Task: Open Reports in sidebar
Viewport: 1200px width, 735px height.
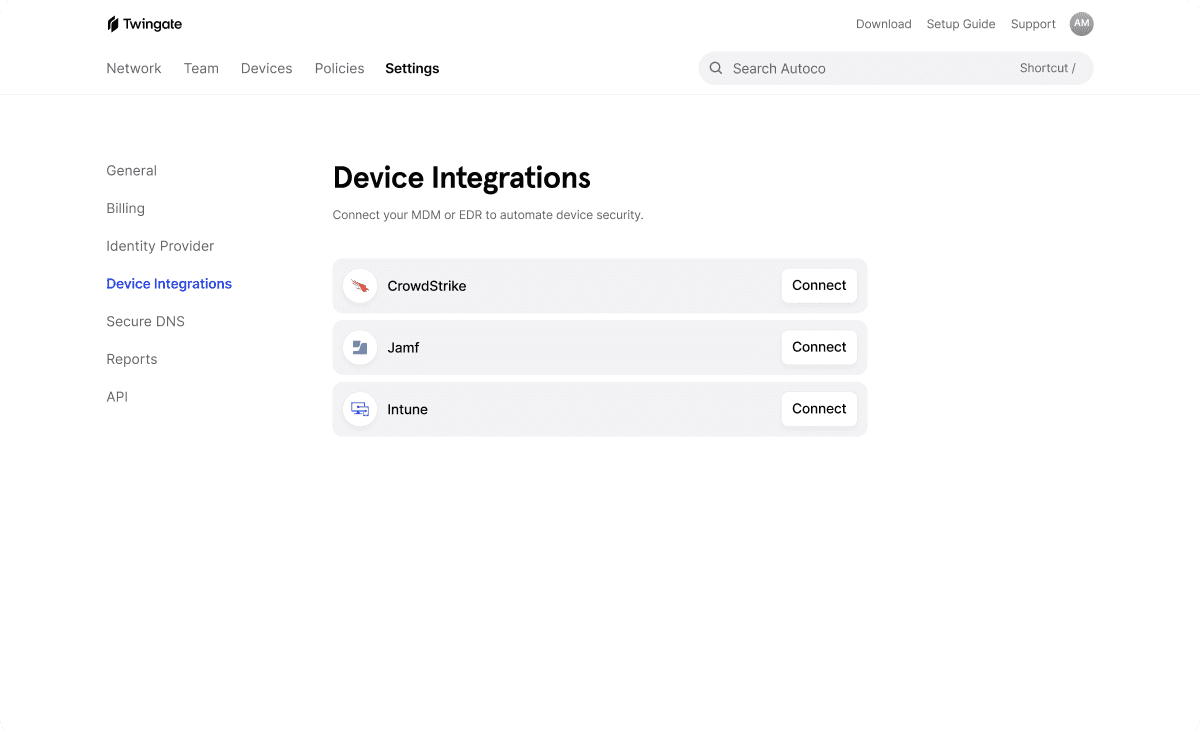Action: 132,359
